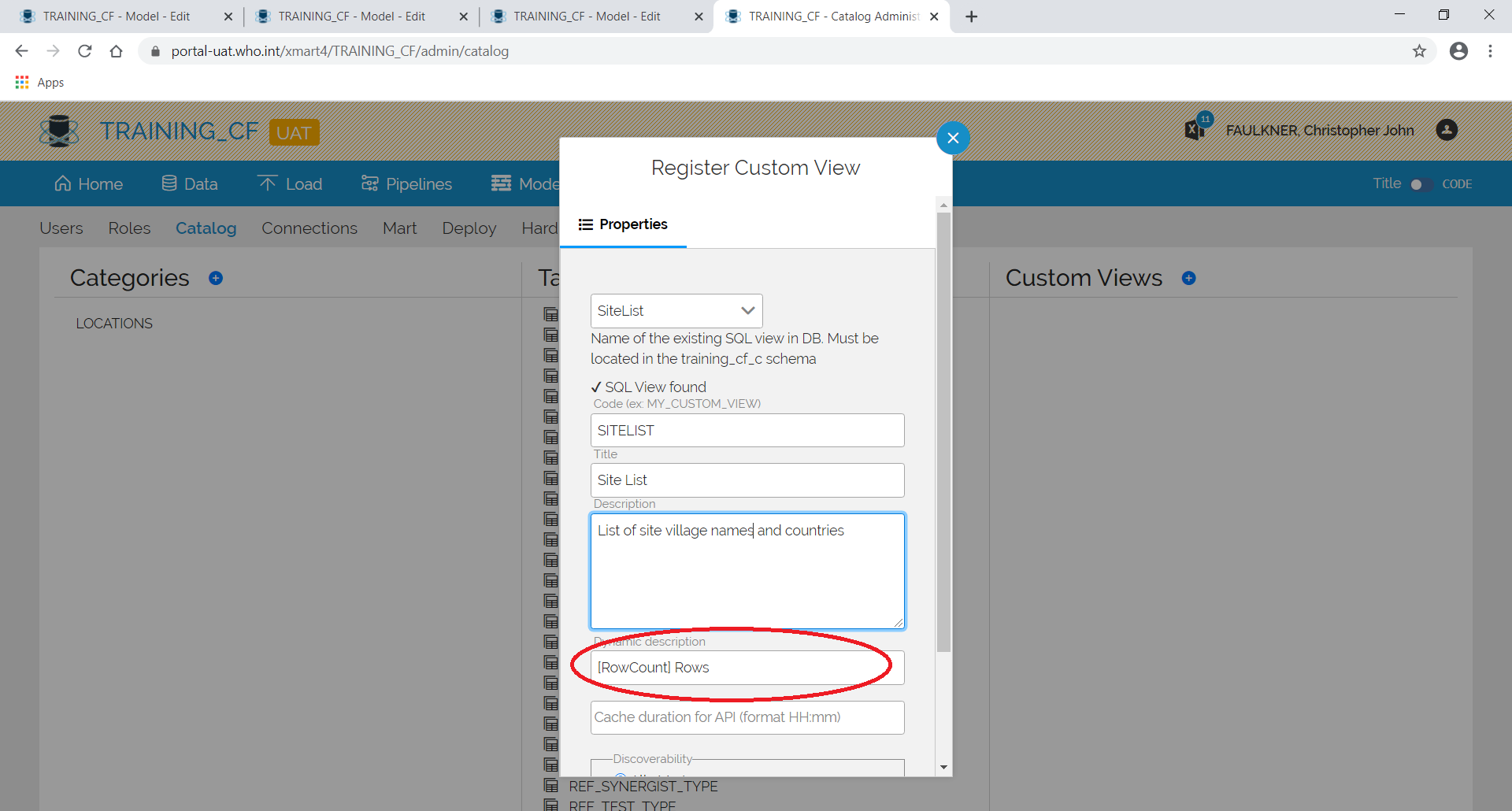Open the Chrome customize menu
The height and width of the screenshot is (811, 1512).
pyautogui.click(x=1490, y=50)
